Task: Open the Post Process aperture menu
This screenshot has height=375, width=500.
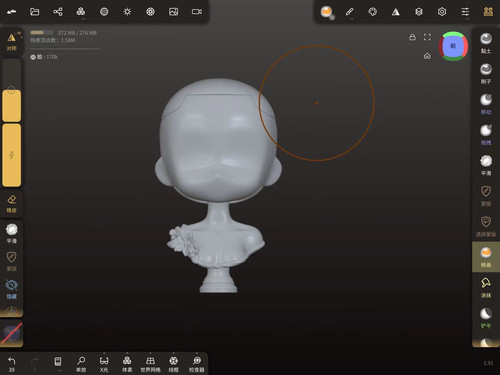Action: point(150,12)
